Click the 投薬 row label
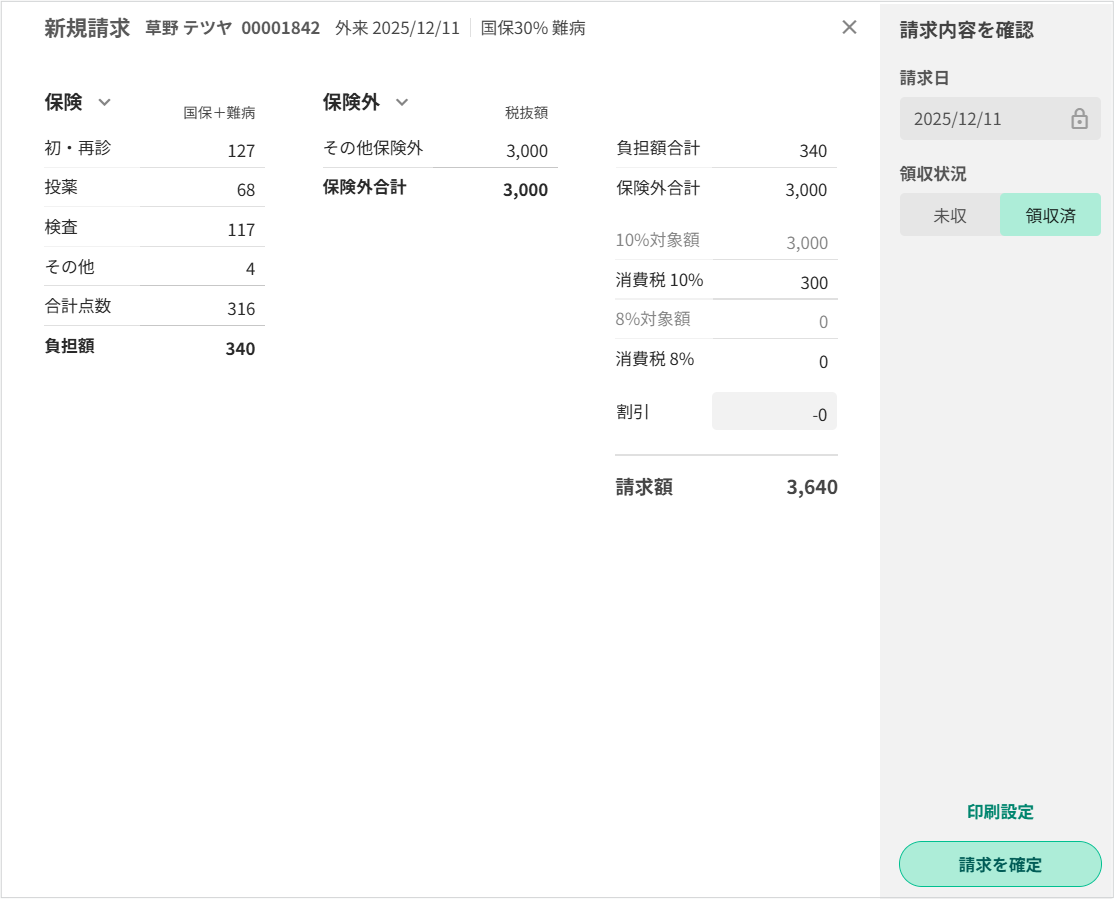Screen dimensions: 1115x899 click(x=61, y=187)
